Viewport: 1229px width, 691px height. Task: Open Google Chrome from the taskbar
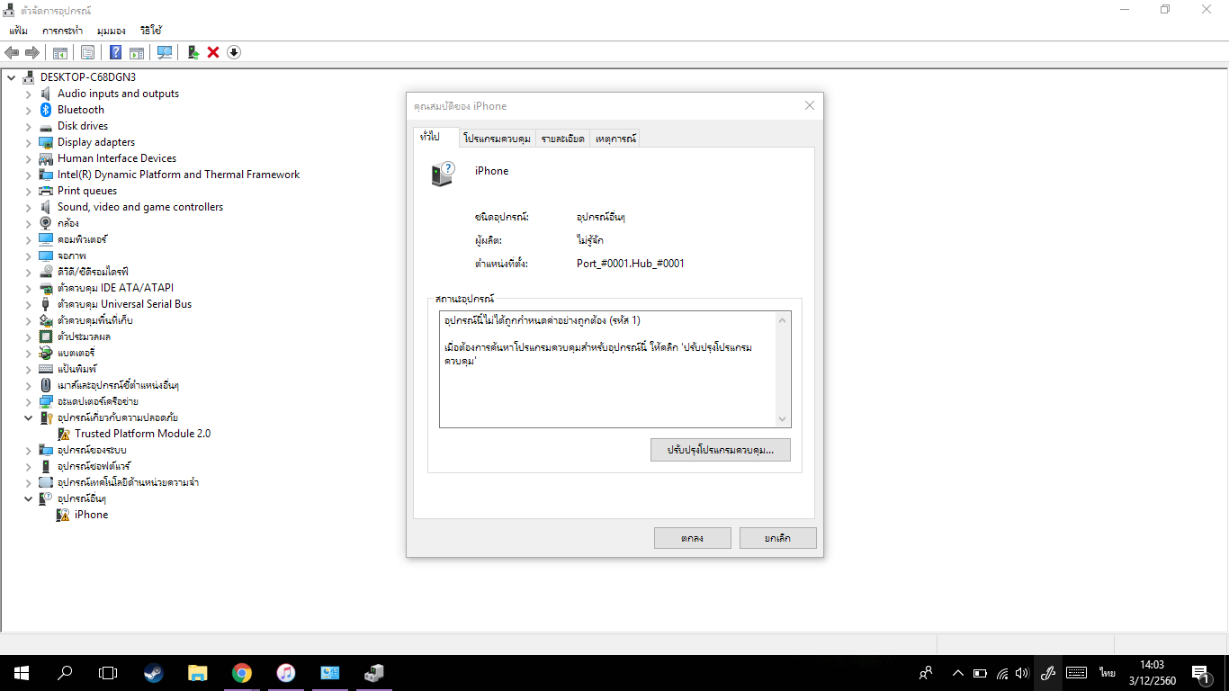(241, 673)
